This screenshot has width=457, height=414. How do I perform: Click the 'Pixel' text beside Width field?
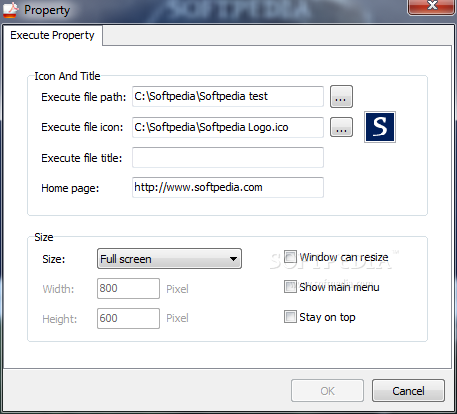point(177,289)
